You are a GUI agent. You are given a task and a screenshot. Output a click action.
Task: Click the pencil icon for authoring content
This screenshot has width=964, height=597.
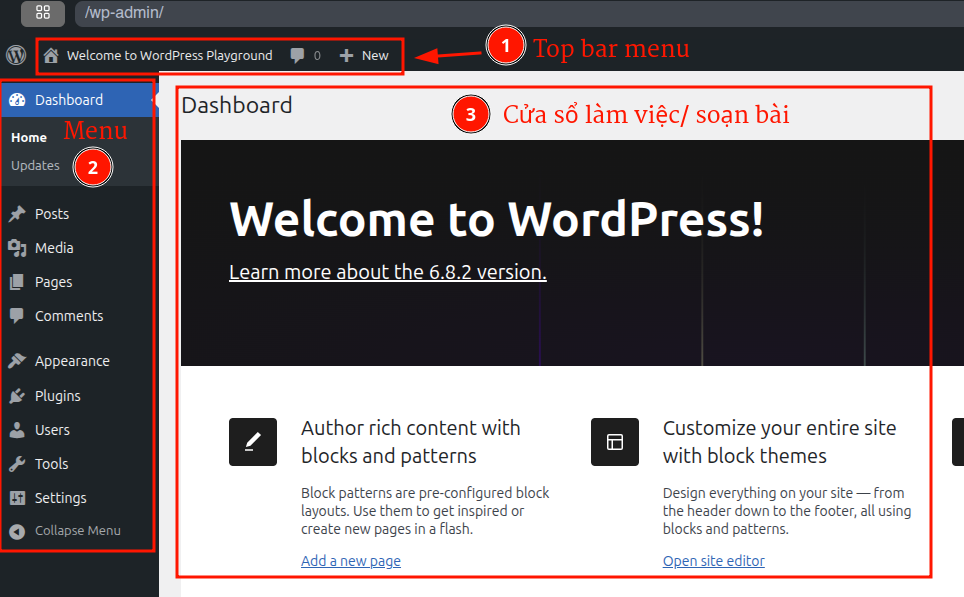click(253, 442)
